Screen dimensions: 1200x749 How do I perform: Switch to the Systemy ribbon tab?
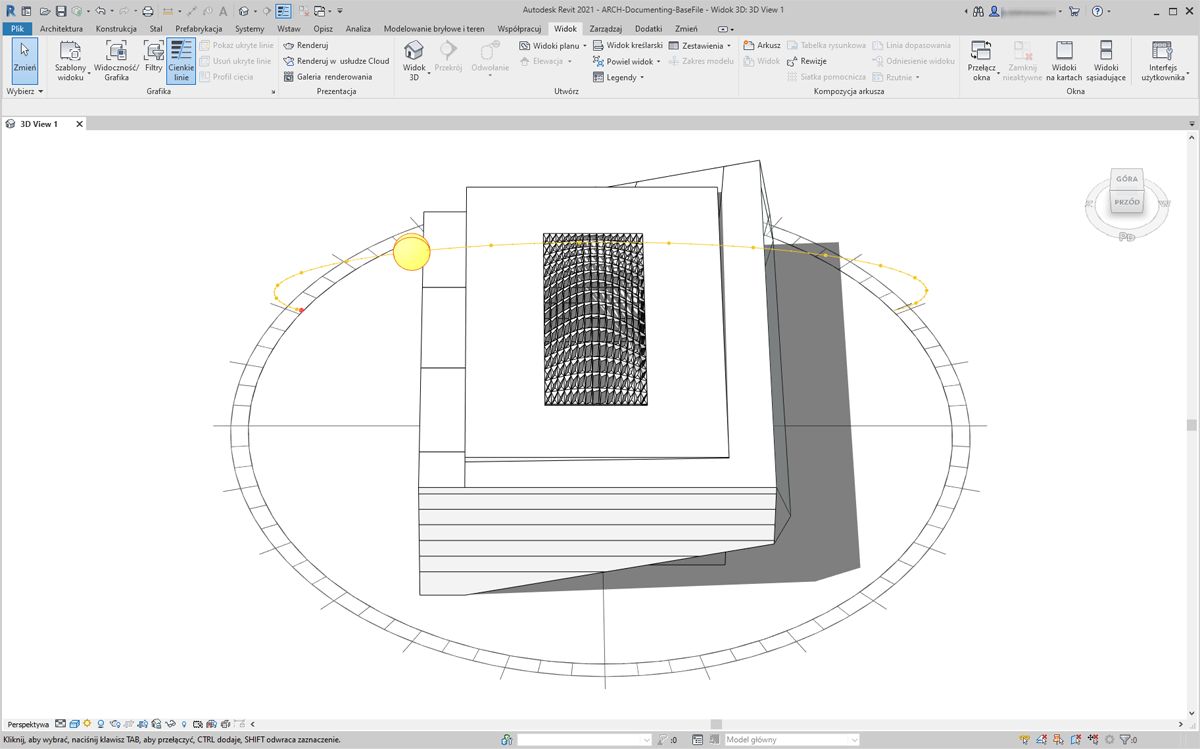(x=249, y=29)
